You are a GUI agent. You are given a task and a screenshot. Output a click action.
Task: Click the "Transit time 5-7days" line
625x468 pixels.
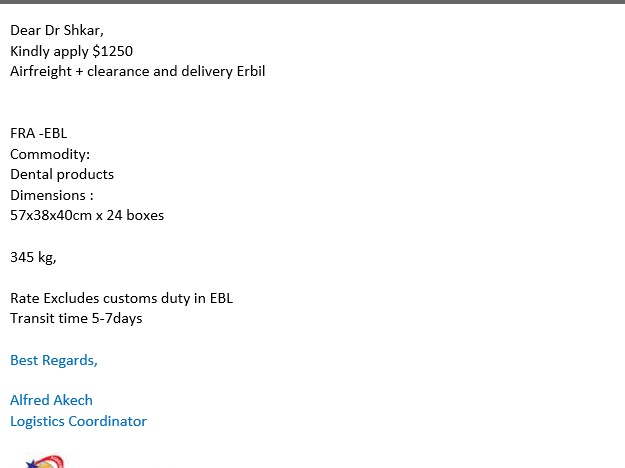coord(76,318)
